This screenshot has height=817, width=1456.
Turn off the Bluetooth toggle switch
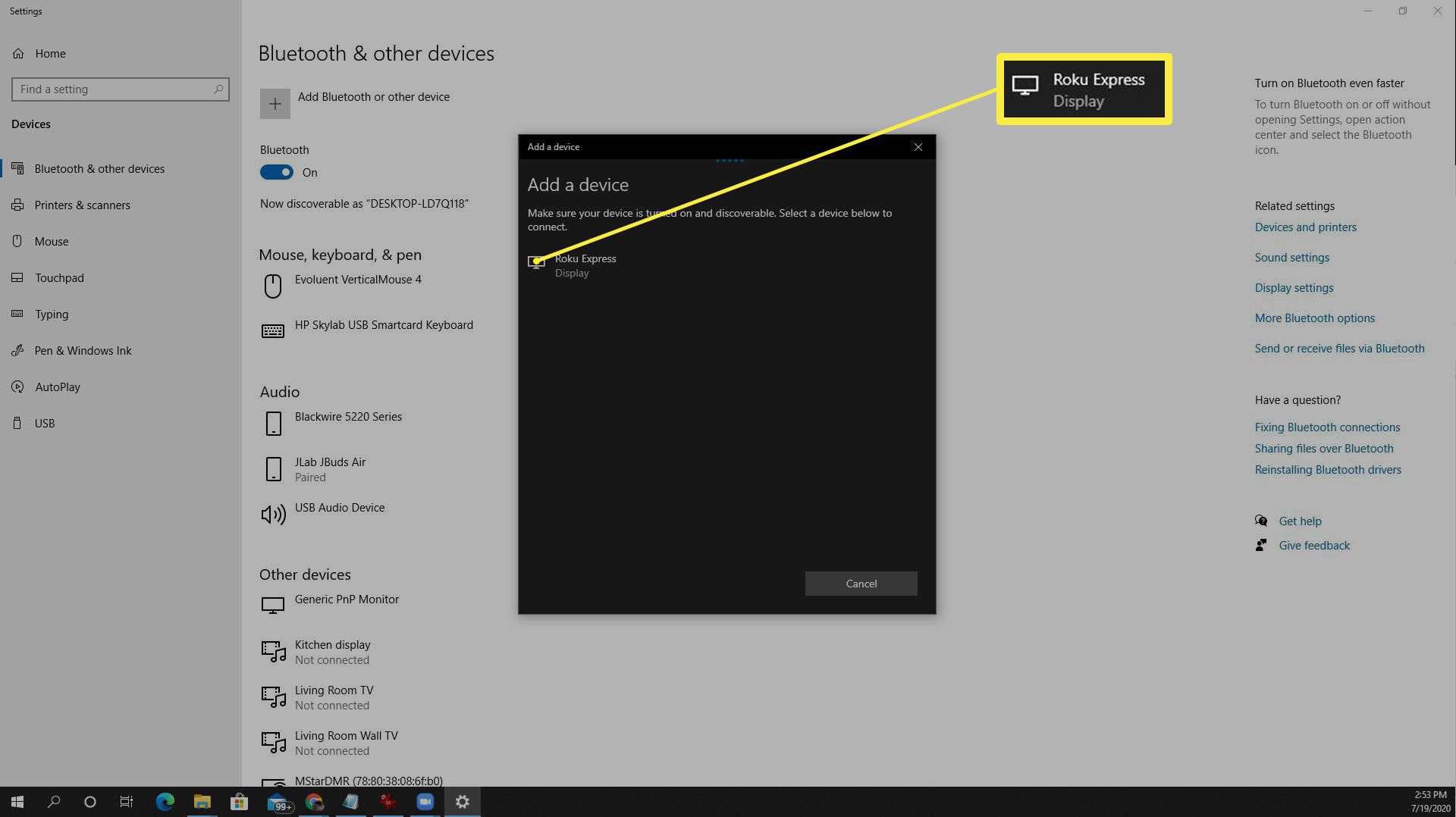277,173
